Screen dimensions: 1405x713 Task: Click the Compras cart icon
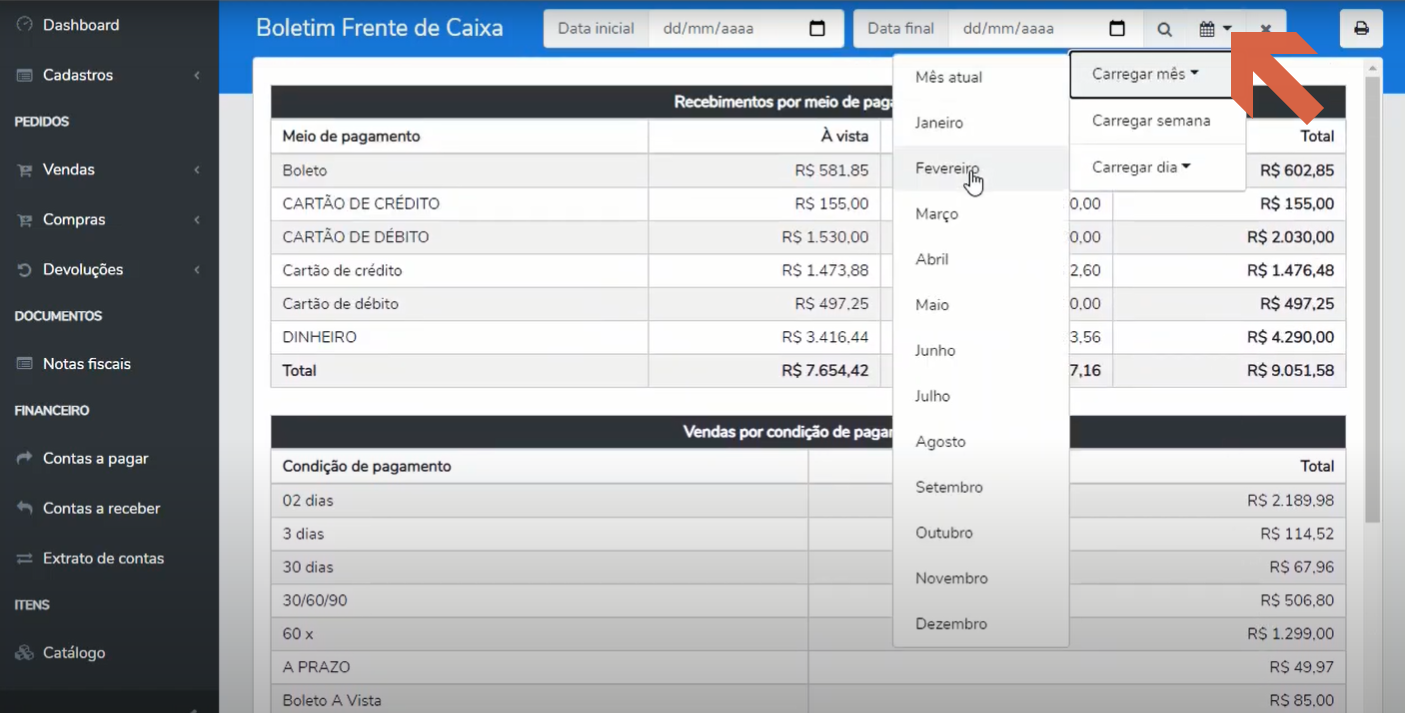pyautogui.click(x=25, y=220)
